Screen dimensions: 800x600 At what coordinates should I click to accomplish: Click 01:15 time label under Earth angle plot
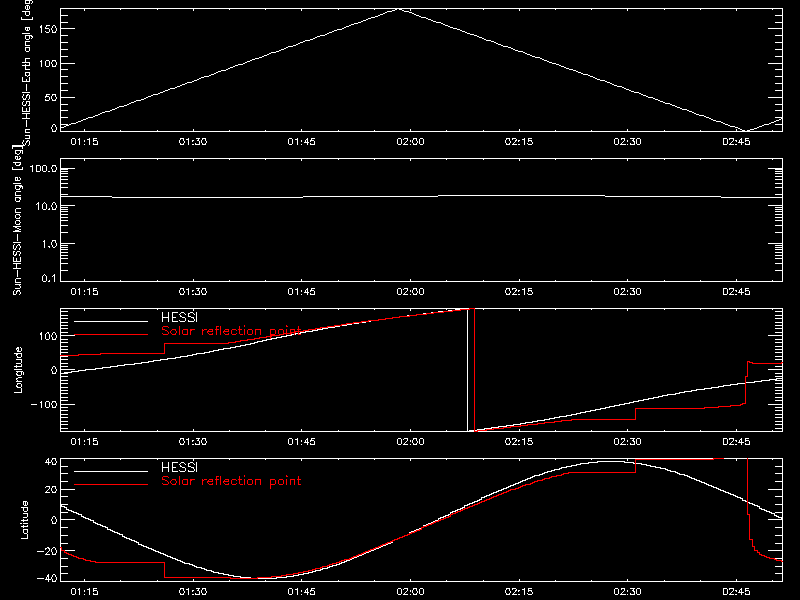(84, 142)
